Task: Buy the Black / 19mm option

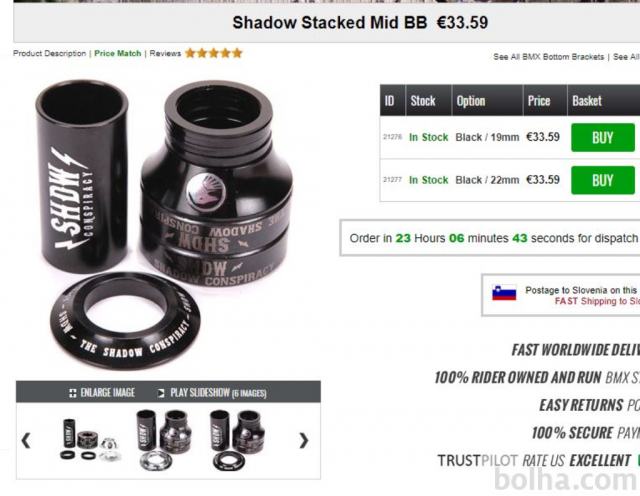Action: [x=603, y=138]
